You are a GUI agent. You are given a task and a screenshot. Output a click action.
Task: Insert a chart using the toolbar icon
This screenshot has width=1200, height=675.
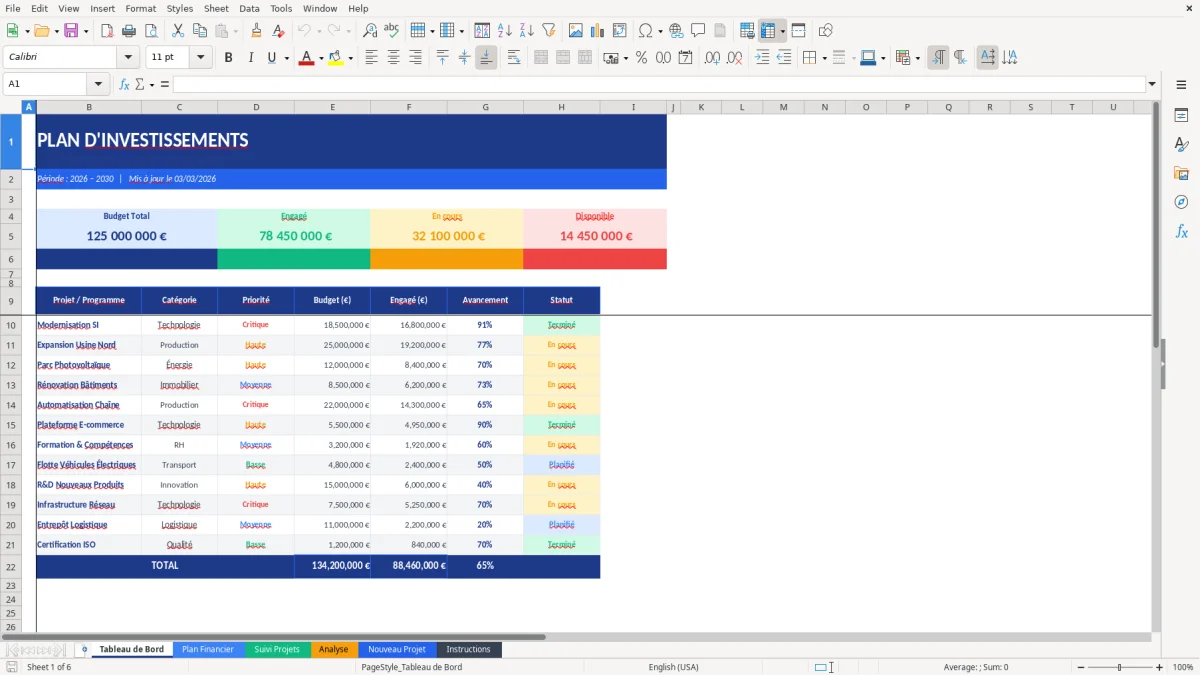click(596, 31)
